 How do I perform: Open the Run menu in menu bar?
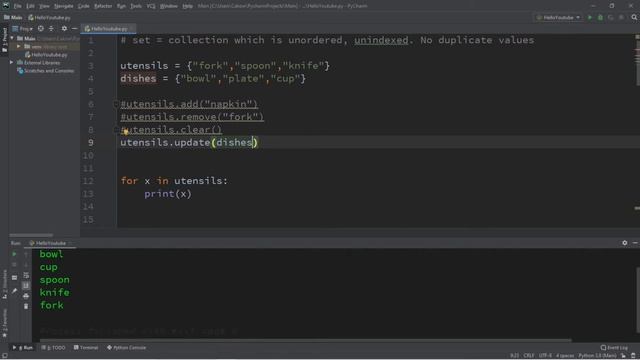pos(121,6)
